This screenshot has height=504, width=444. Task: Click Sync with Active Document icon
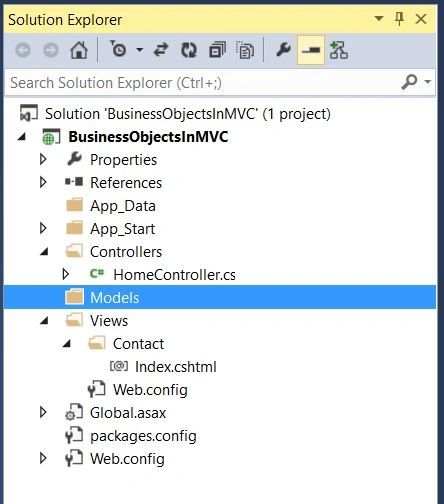(161, 50)
